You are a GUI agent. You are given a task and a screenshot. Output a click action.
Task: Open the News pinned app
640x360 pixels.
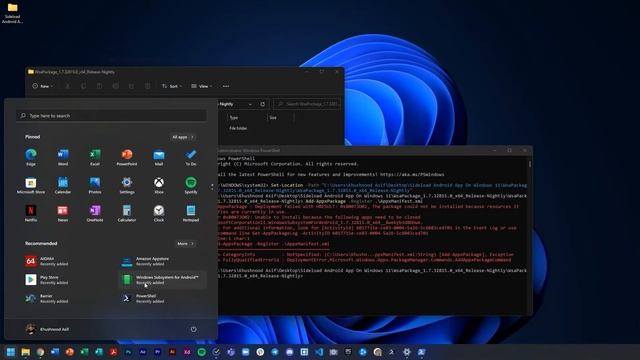pyautogui.click(x=63, y=213)
